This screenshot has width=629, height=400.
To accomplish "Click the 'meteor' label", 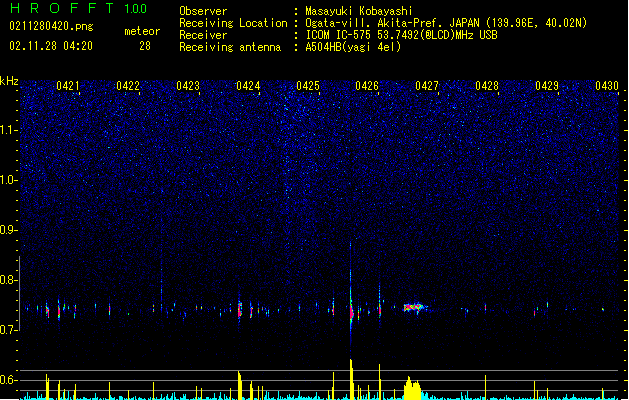I will [142, 31].
